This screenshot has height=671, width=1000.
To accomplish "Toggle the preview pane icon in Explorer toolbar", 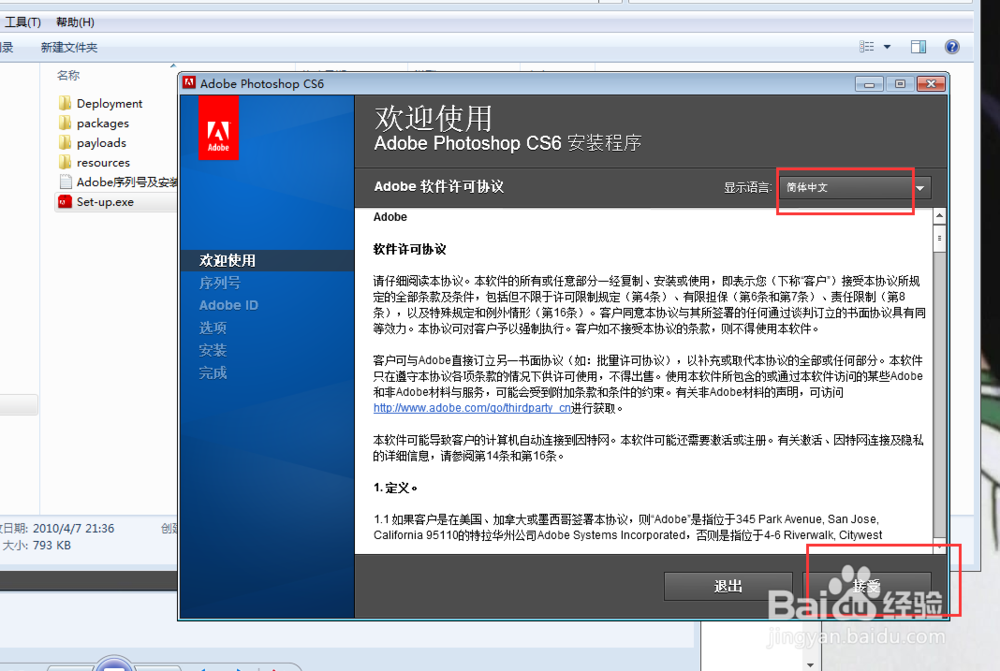I will 917,46.
